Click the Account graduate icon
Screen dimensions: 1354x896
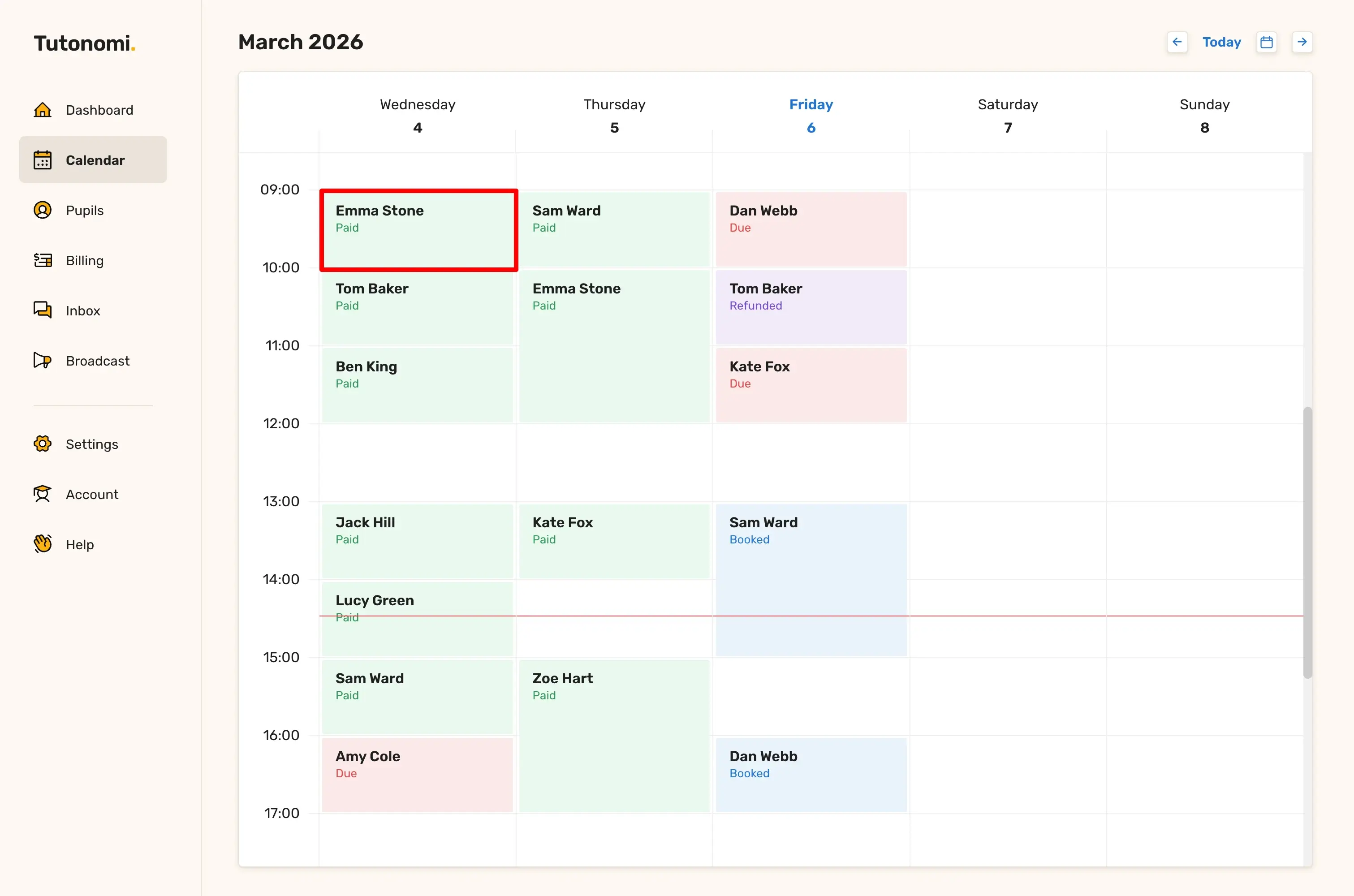point(42,494)
